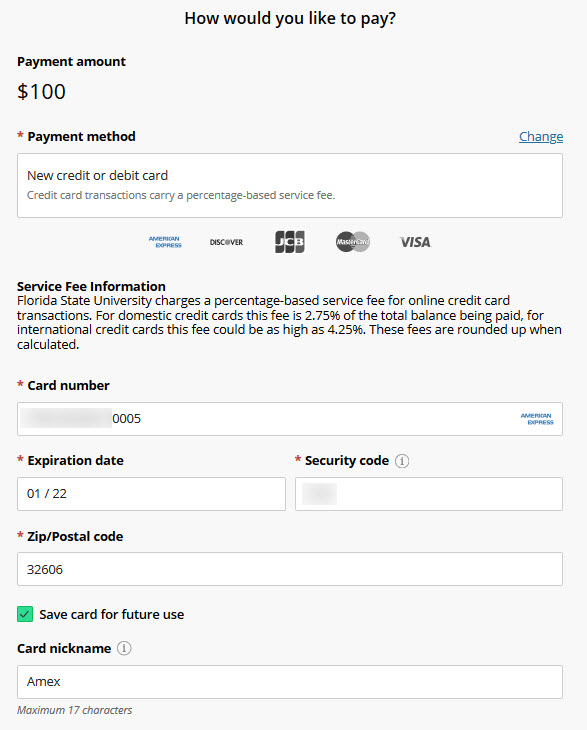
Task: Focus the Card nickname field containing Amex
Action: click(x=290, y=682)
